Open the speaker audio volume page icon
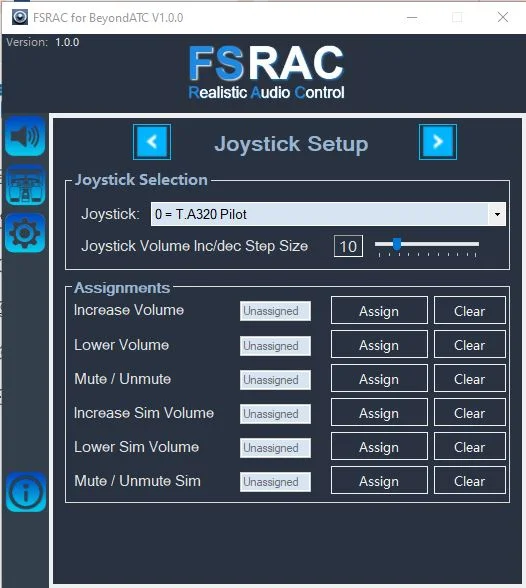 click(x=25, y=136)
